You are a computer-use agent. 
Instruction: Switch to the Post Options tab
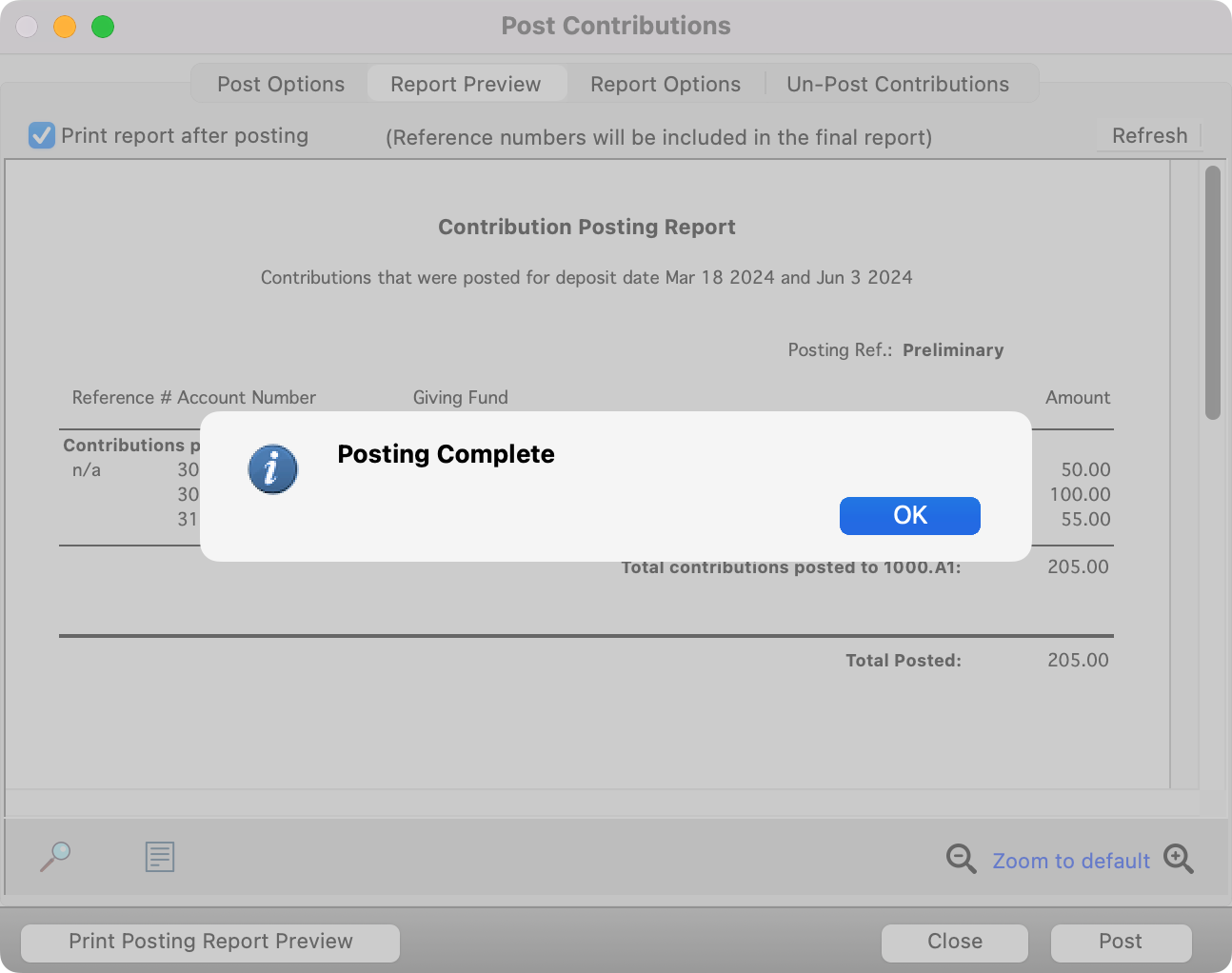pos(282,84)
